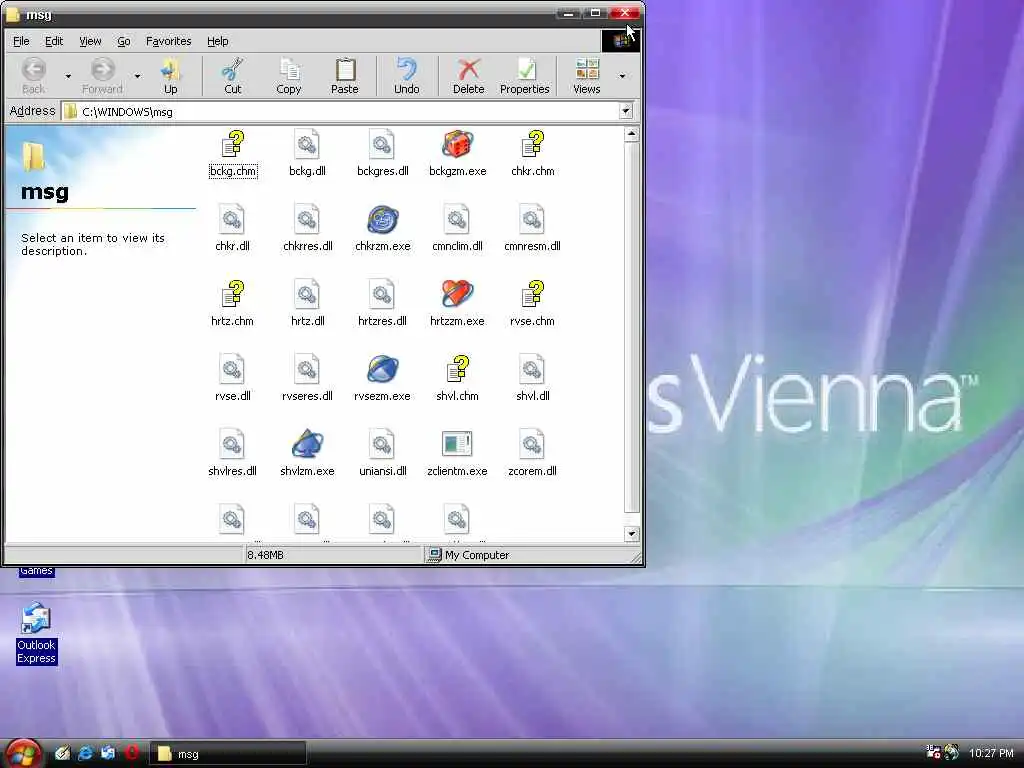
Task: Click the Up toolbar button
Action: click(x=170, y=76)
